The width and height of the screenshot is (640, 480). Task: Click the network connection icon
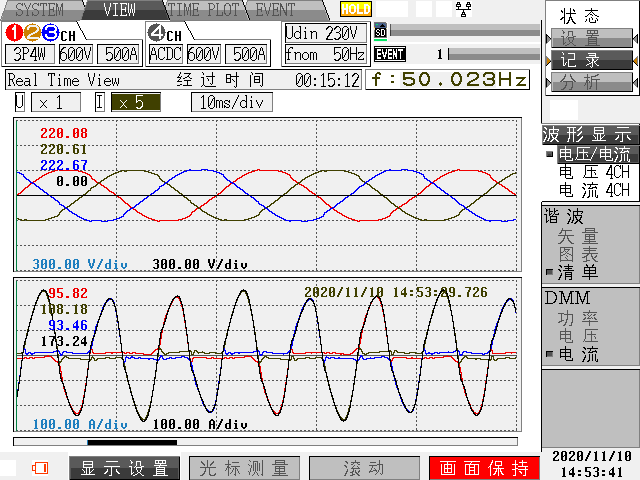pos(463,9)
